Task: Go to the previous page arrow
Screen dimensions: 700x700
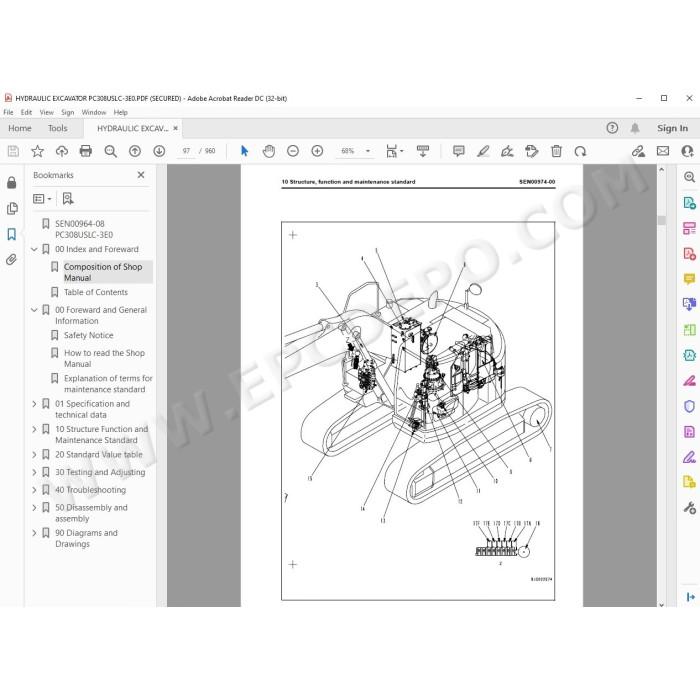Action: [135, 151]
